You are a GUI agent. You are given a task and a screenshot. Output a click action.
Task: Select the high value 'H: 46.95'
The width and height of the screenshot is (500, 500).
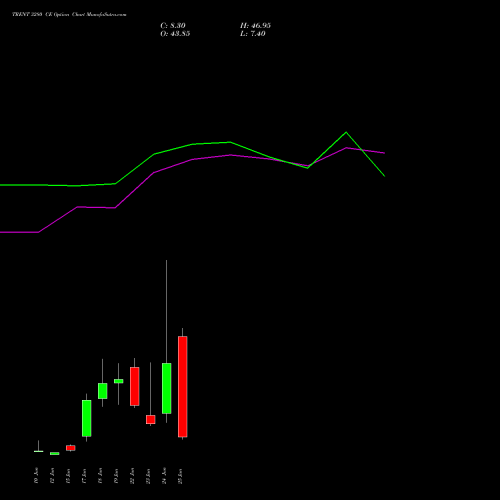pos(255,26)
